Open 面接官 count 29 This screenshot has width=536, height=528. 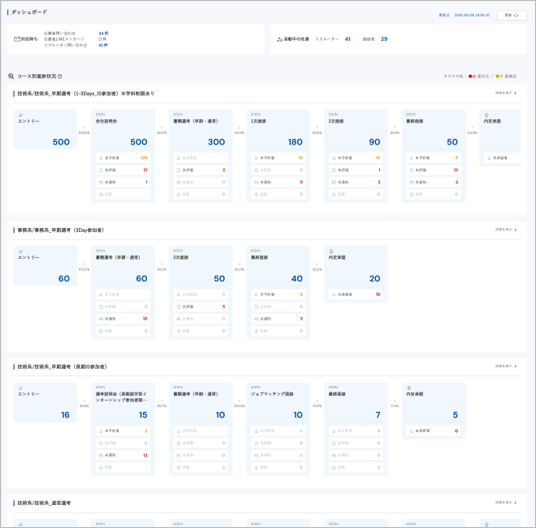pyautogui.click(x=384, y=39)
